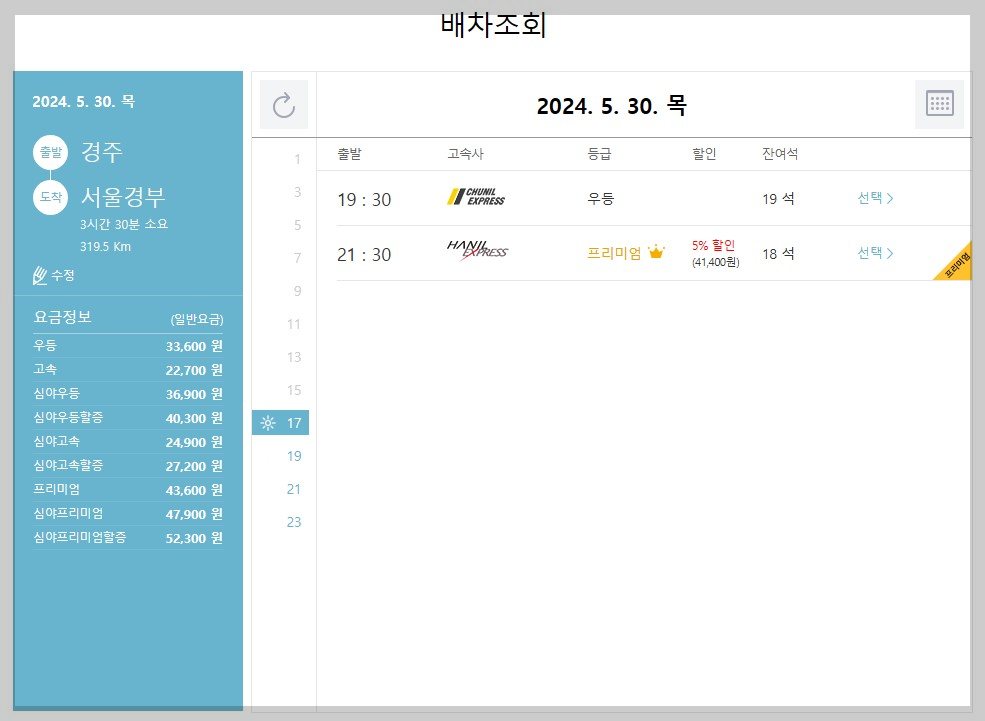This screenshot has height=721, width=985.
Task: Click hour 11 on the time scale
Action: pyautogui.click(x=293, y=324)
